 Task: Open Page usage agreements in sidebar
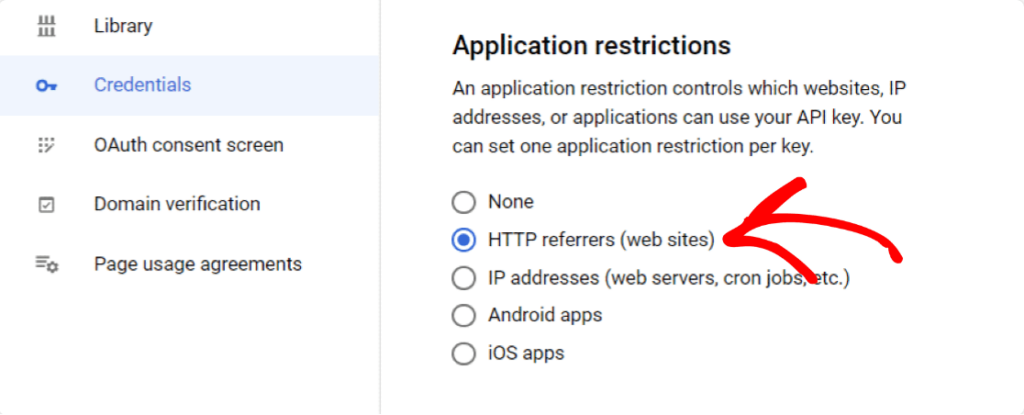[x=189, y=264]
